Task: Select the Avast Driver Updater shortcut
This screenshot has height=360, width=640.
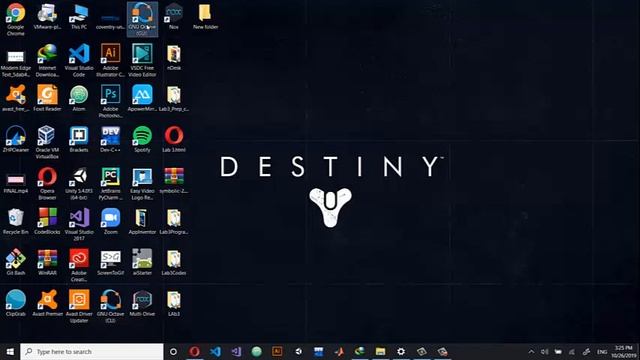Action: coord(79,306)
